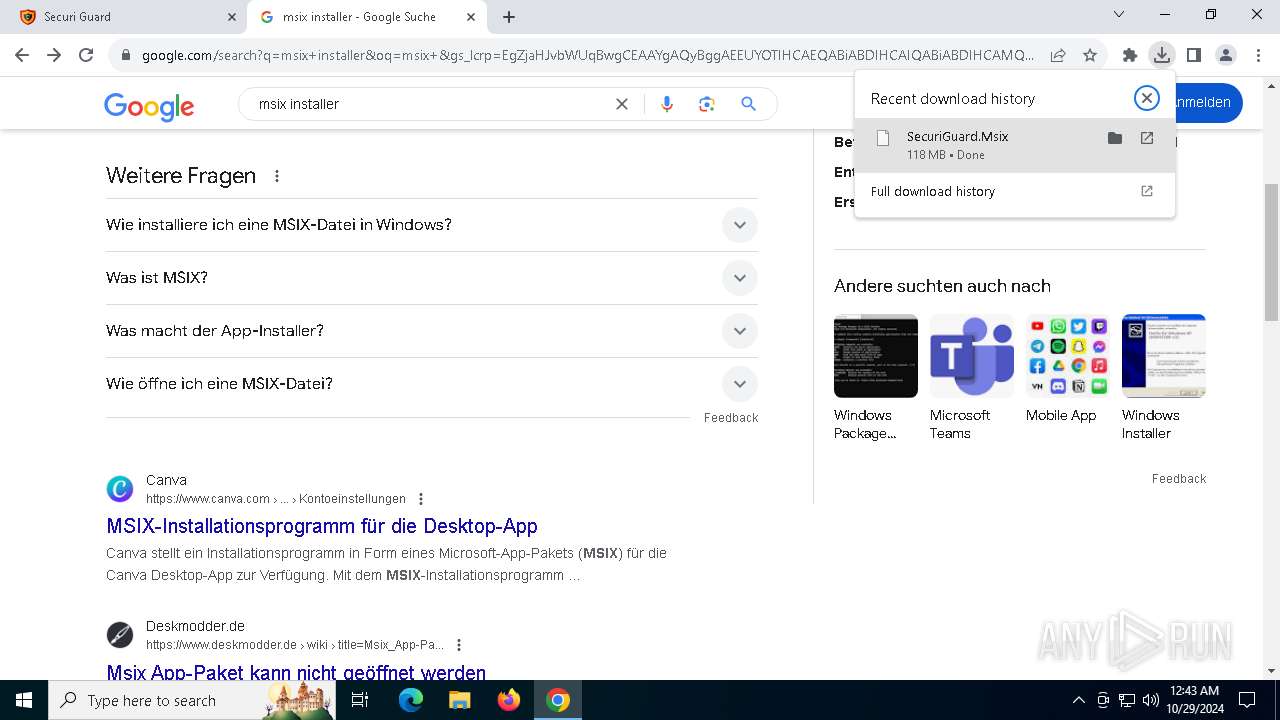Open Chrome profile avatar

tap(1225, 55)
